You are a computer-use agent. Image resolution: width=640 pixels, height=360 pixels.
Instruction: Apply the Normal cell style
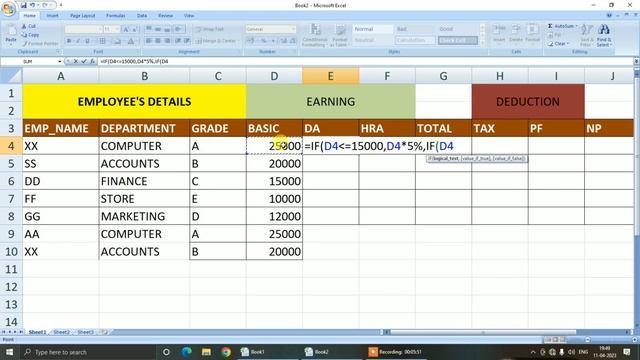pyautogui.click(x=372, y=29)
